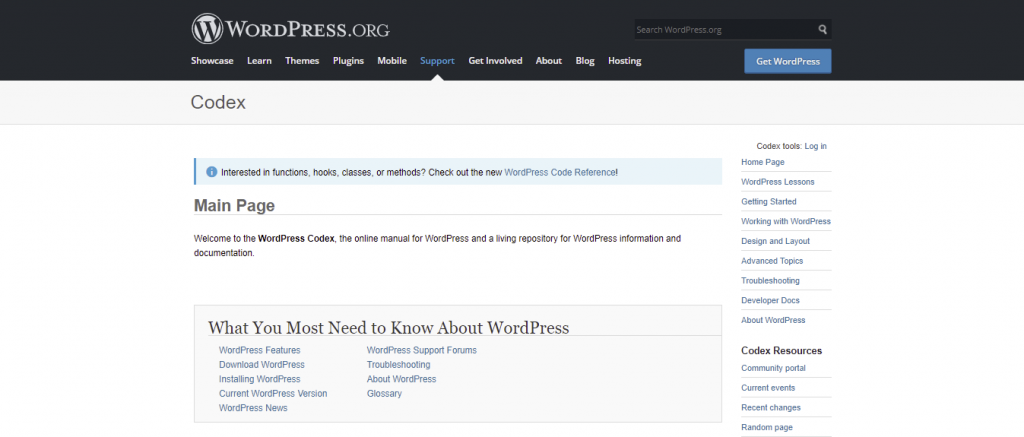Go to Plugins in the top navigation
This screenshot has width=1024, height=437.
pyautogui.click(x=348, y=61)
